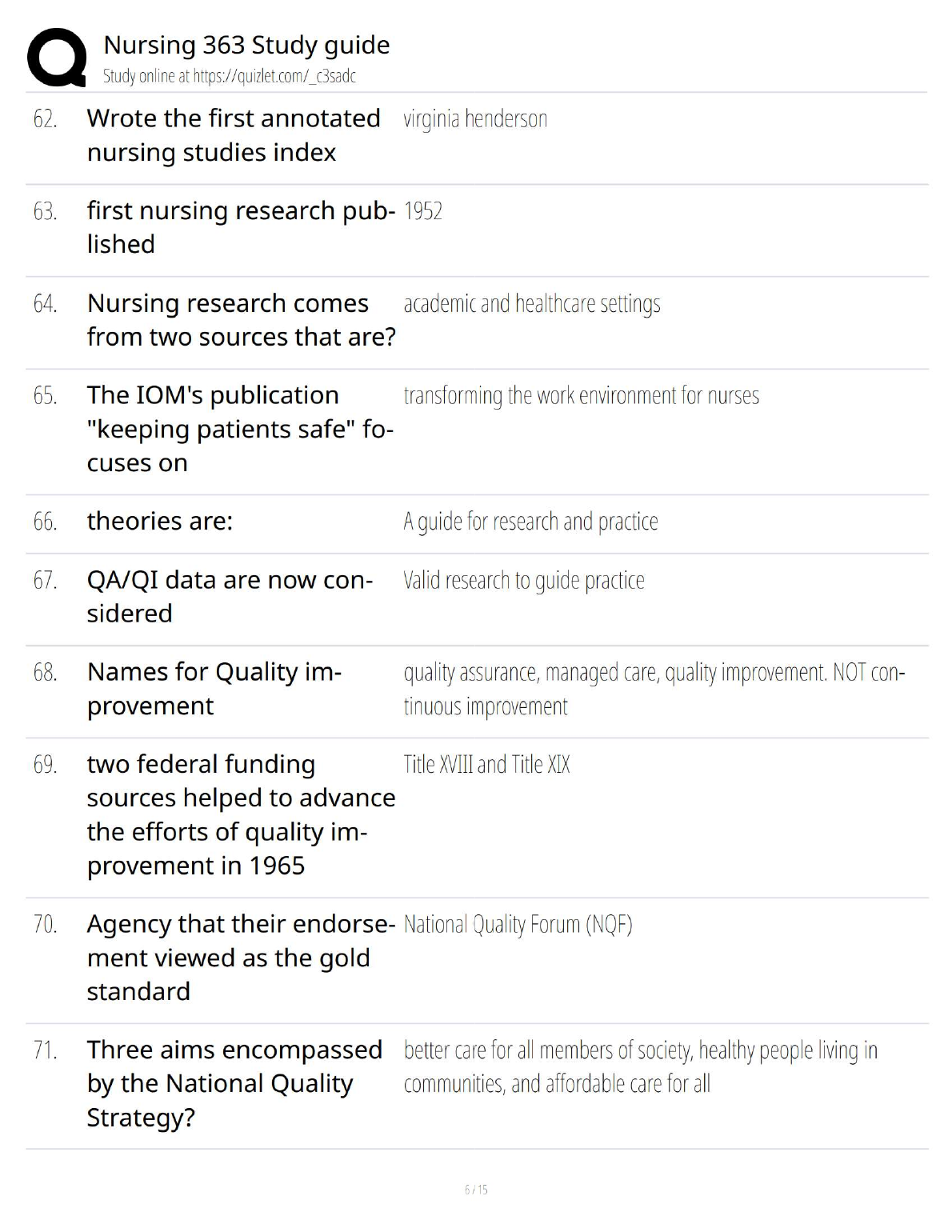
Task: Click the item number 71
Action: click(x=45, y=1050)
